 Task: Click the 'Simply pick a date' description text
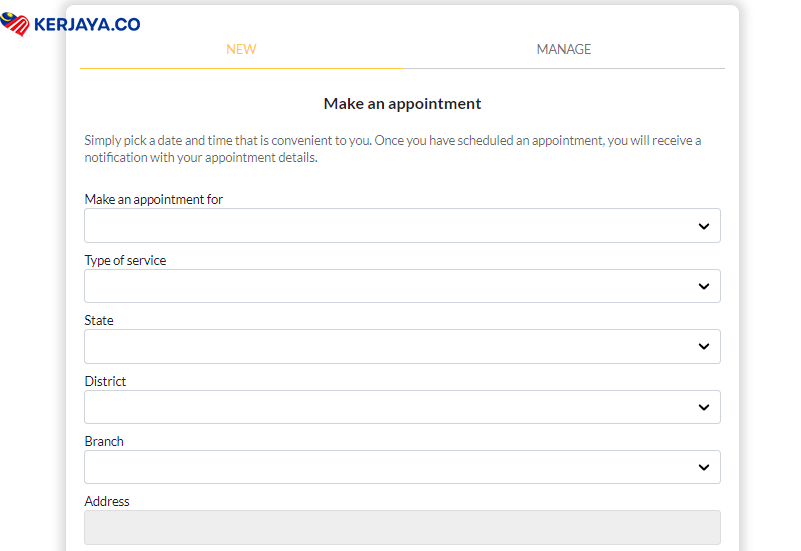[392, 149]
